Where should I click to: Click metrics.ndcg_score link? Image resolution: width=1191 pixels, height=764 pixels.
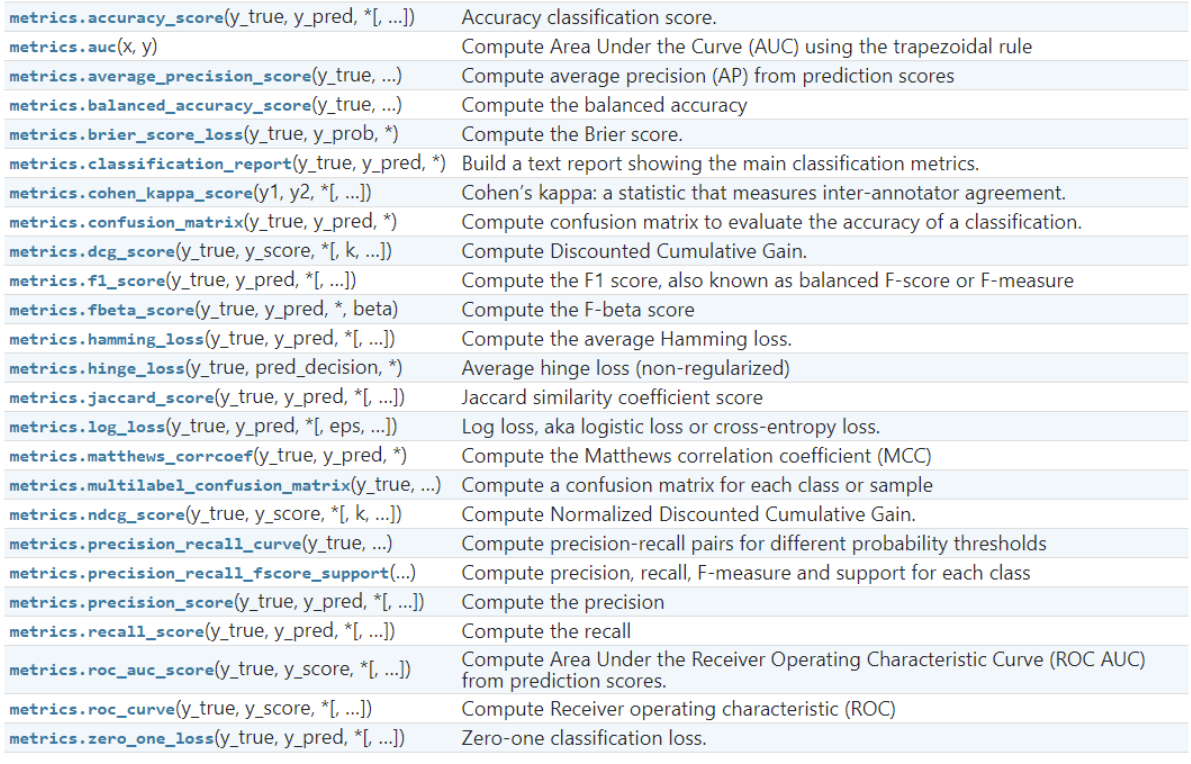pyautogui.click(x=97, y=515)
